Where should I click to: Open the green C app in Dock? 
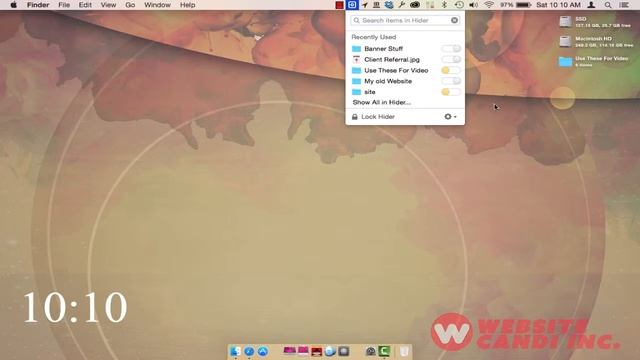[384, 351]
